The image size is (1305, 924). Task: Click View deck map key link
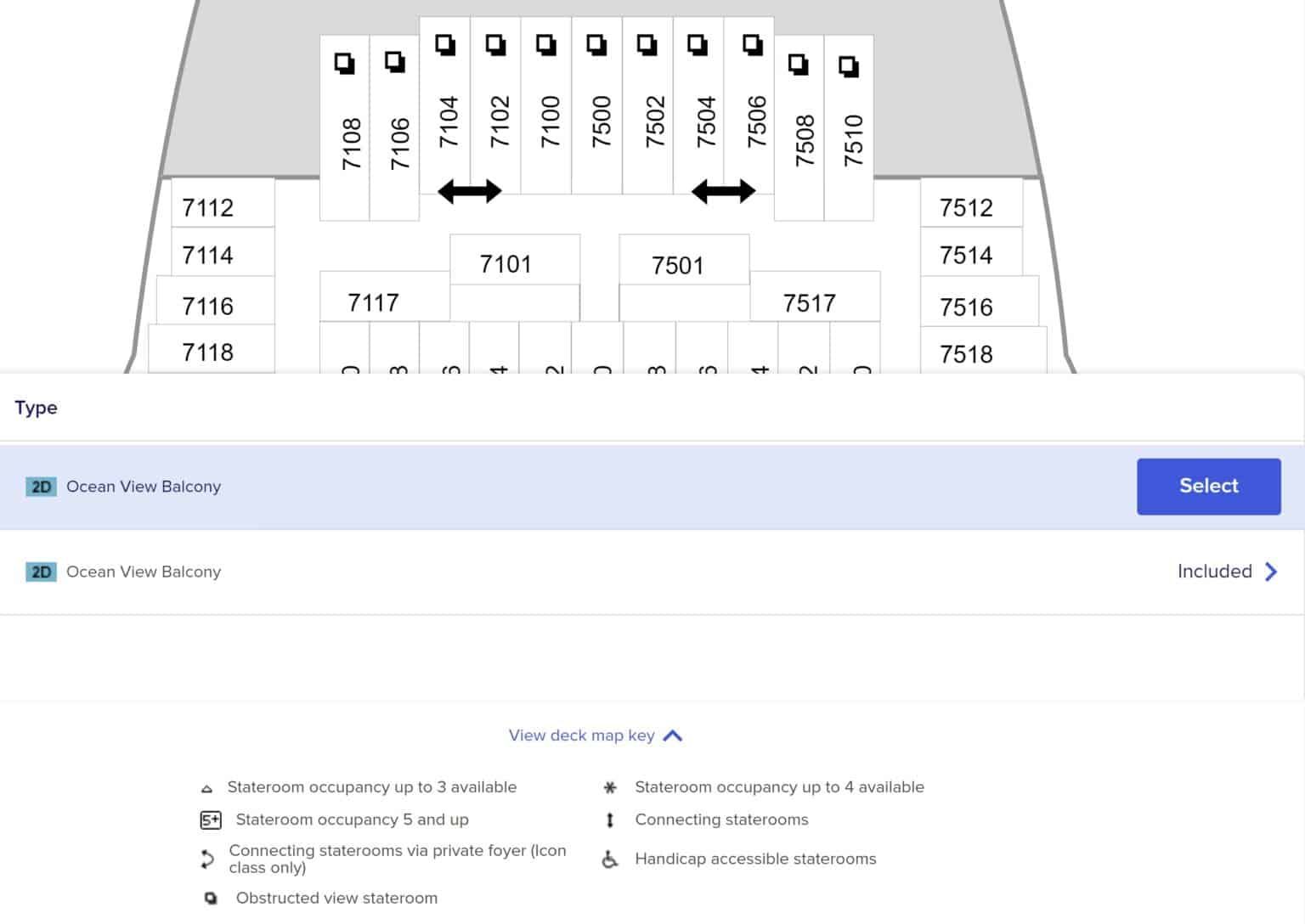[581, 735]
